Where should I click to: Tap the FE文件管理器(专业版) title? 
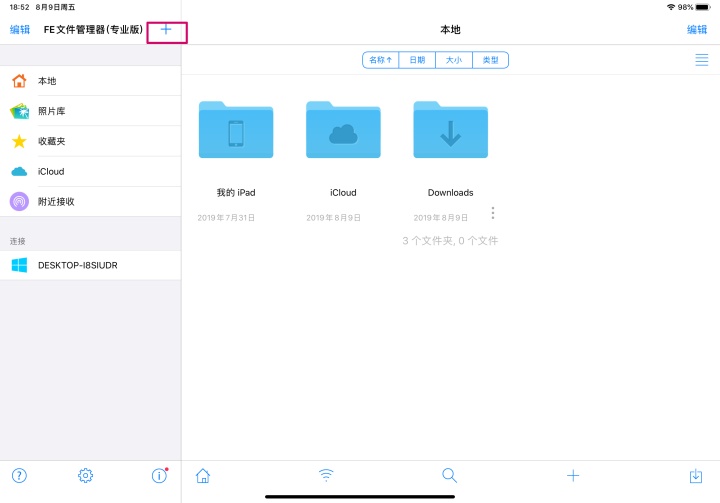(x=93, y=29)
